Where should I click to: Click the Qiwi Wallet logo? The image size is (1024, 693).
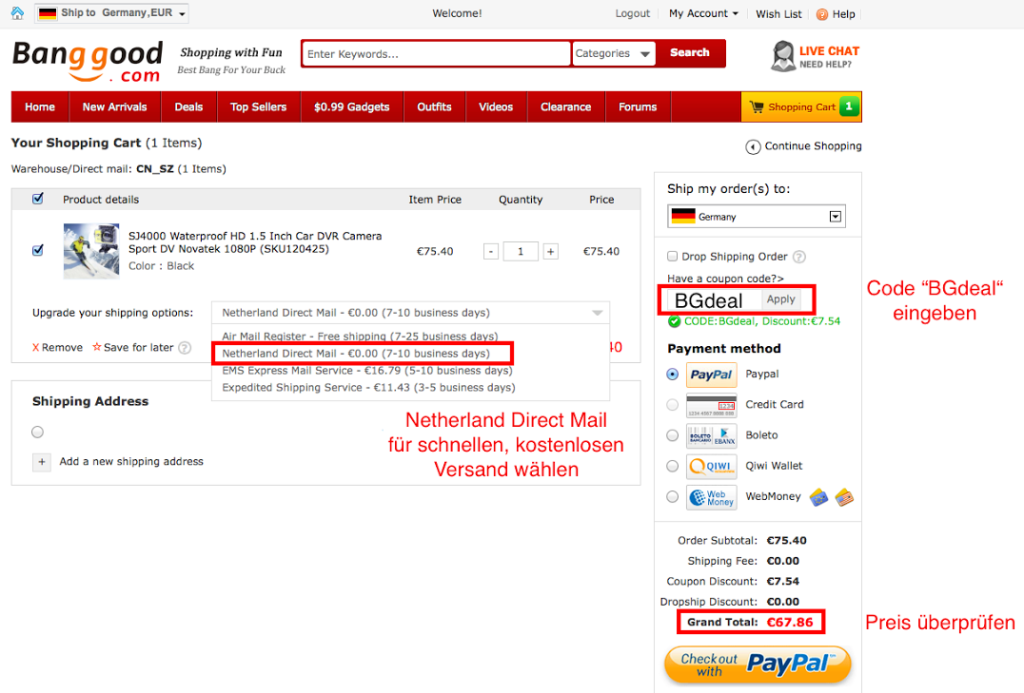711,466
